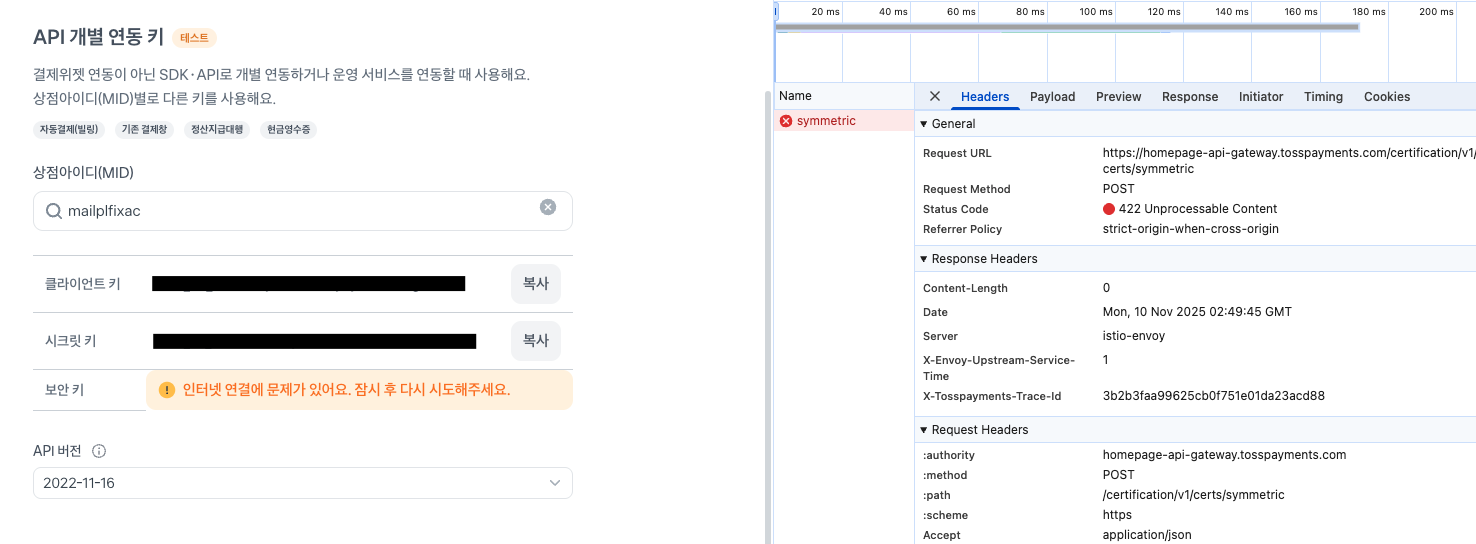1476x544 pixels.
Task: Open the Timing tab
Action: [x=1323, y=97]
